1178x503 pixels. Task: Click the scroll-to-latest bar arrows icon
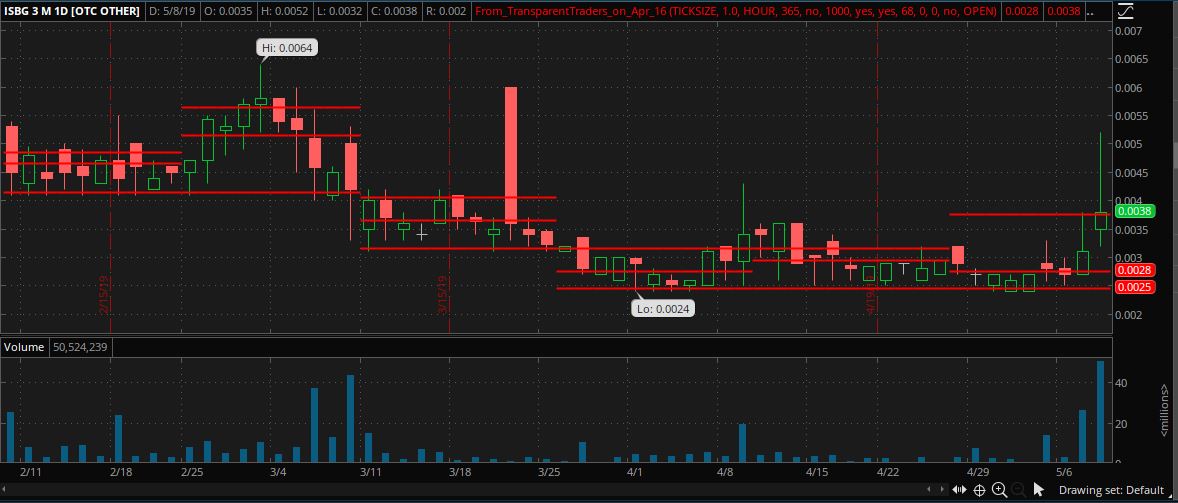click(x=959, y=490)
